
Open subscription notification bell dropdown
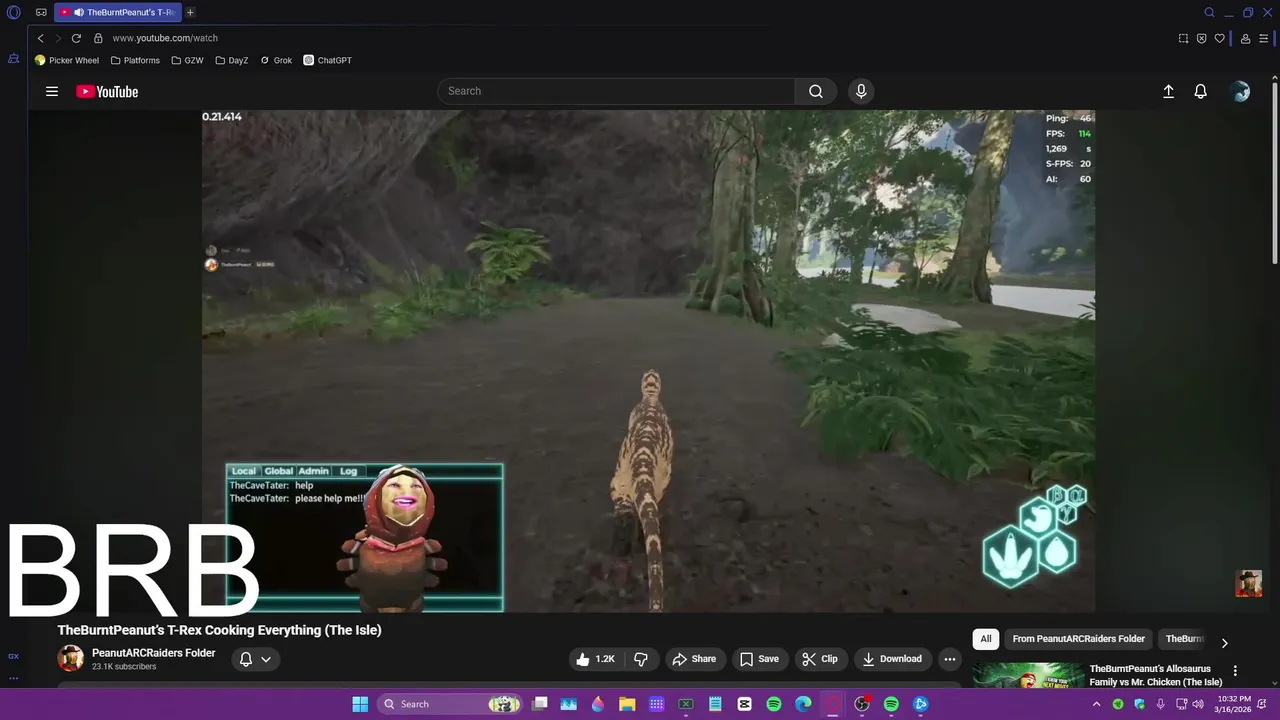[255, 659]
